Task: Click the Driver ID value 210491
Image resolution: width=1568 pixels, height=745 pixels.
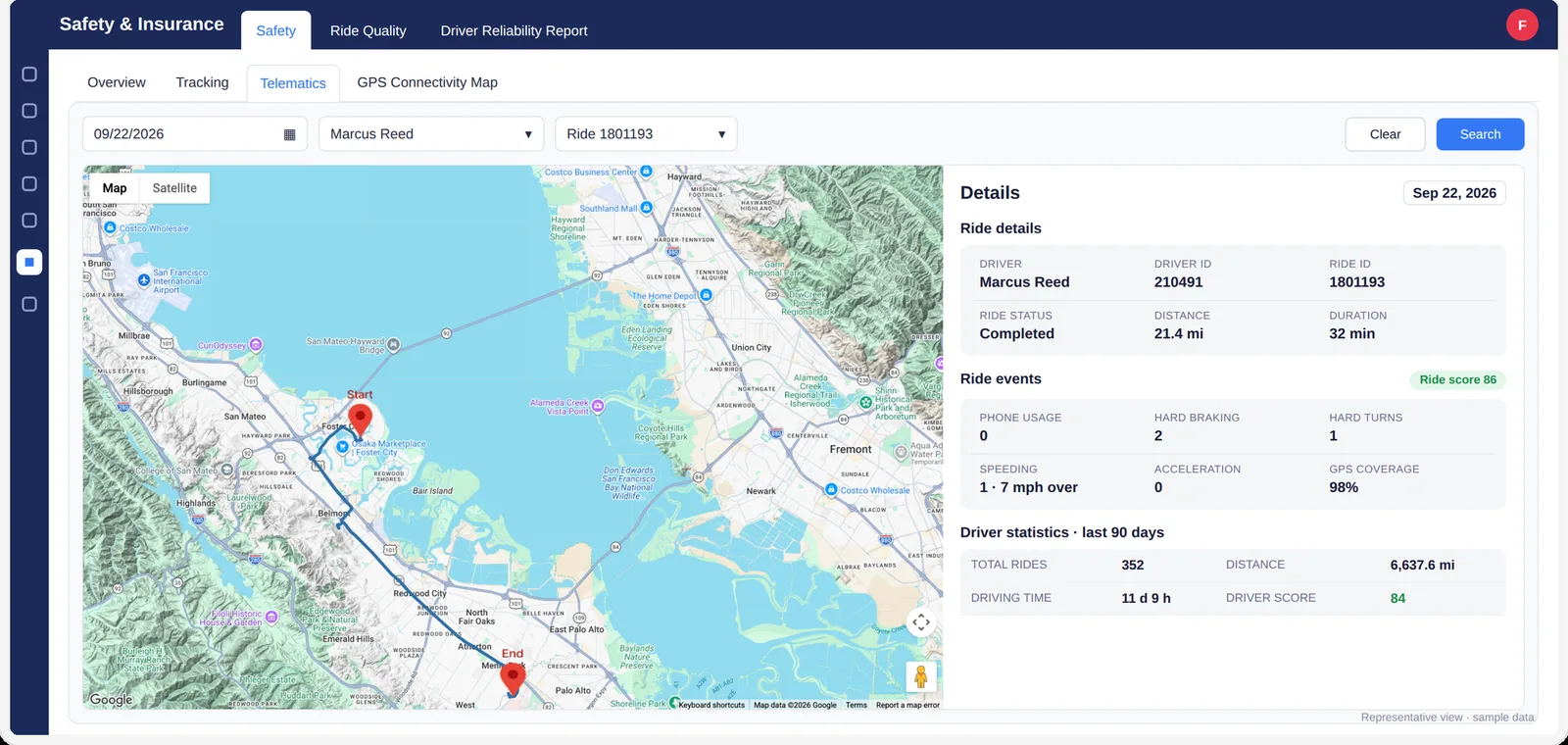Action: pos(1178,282)
